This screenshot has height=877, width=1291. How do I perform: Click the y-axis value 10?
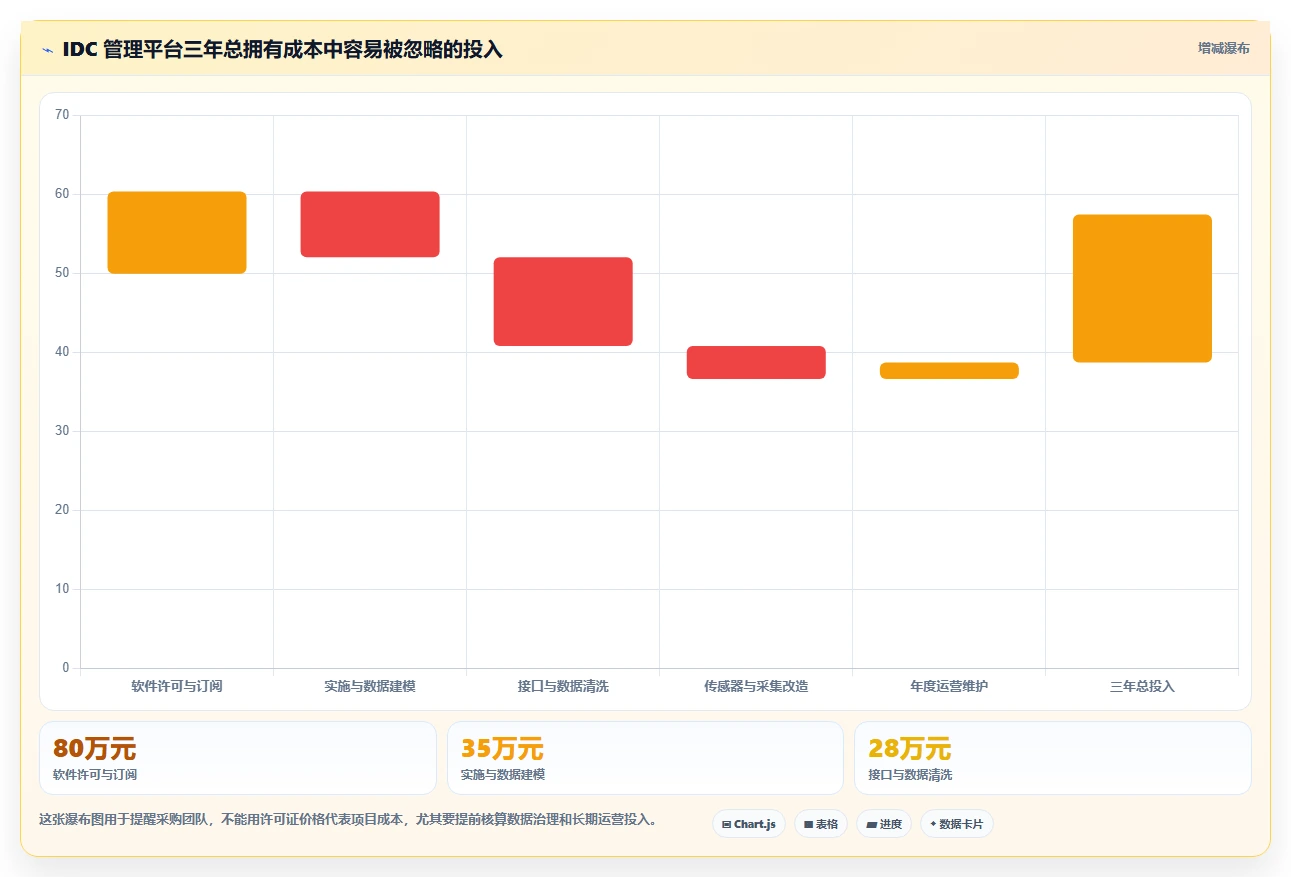click(x=62, y=589)
